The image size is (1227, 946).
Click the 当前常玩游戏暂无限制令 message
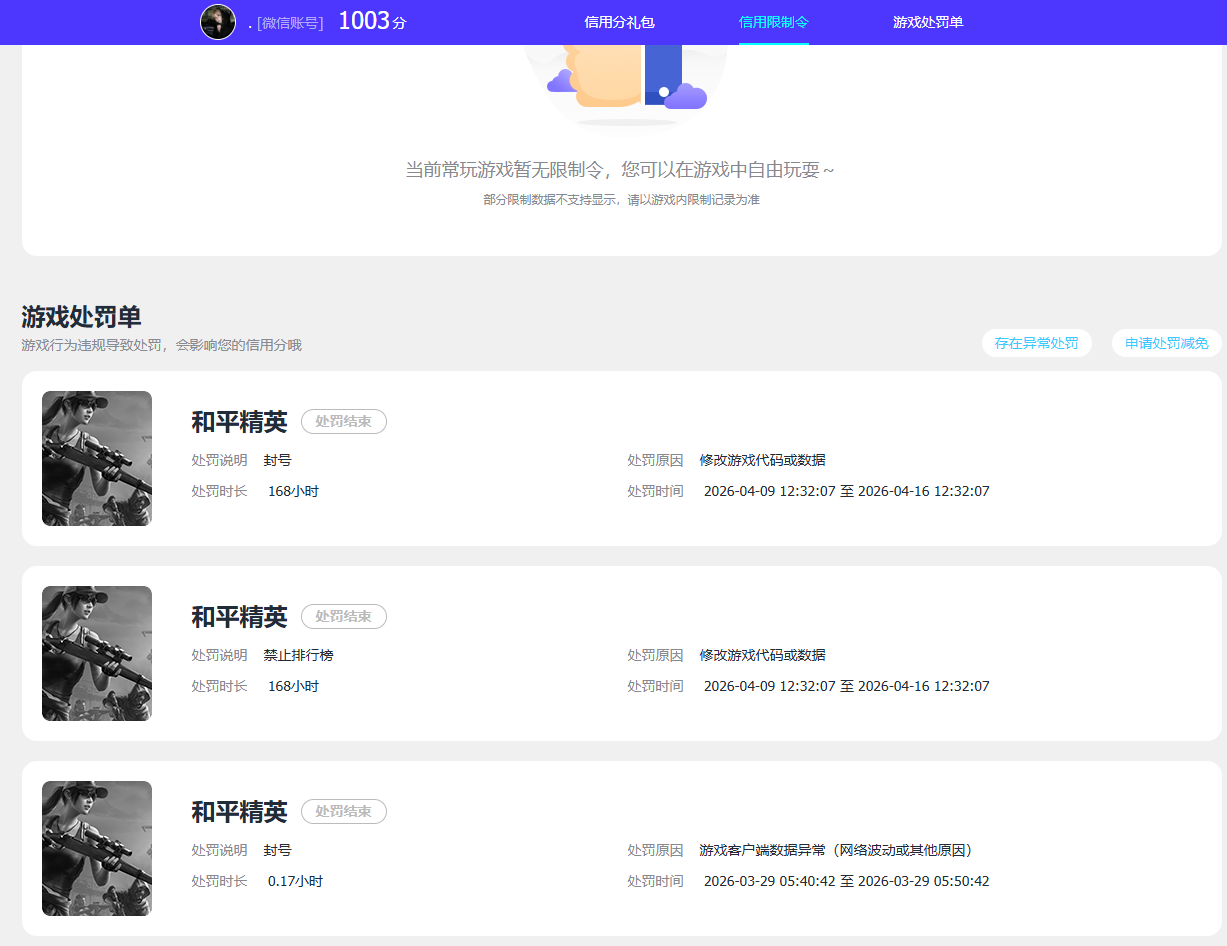(619, 170)
